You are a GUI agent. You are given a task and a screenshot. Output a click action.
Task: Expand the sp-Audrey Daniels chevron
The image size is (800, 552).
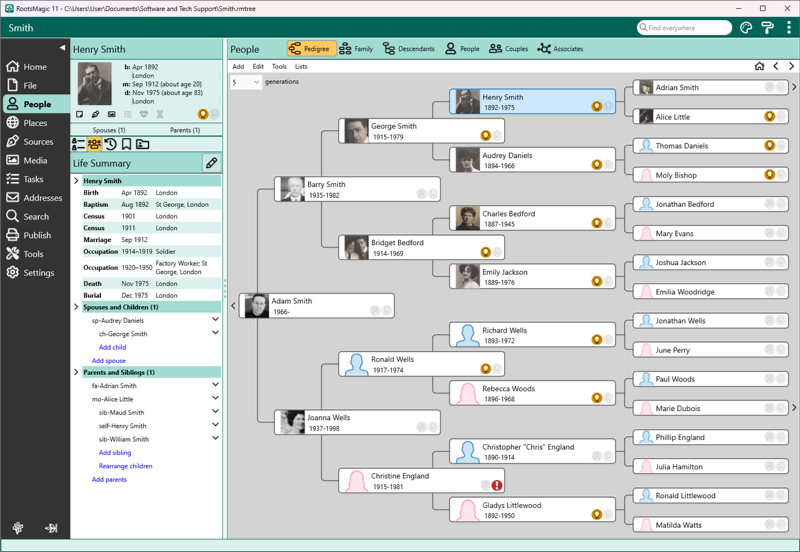pyautogui.click(x=215, y=321)
